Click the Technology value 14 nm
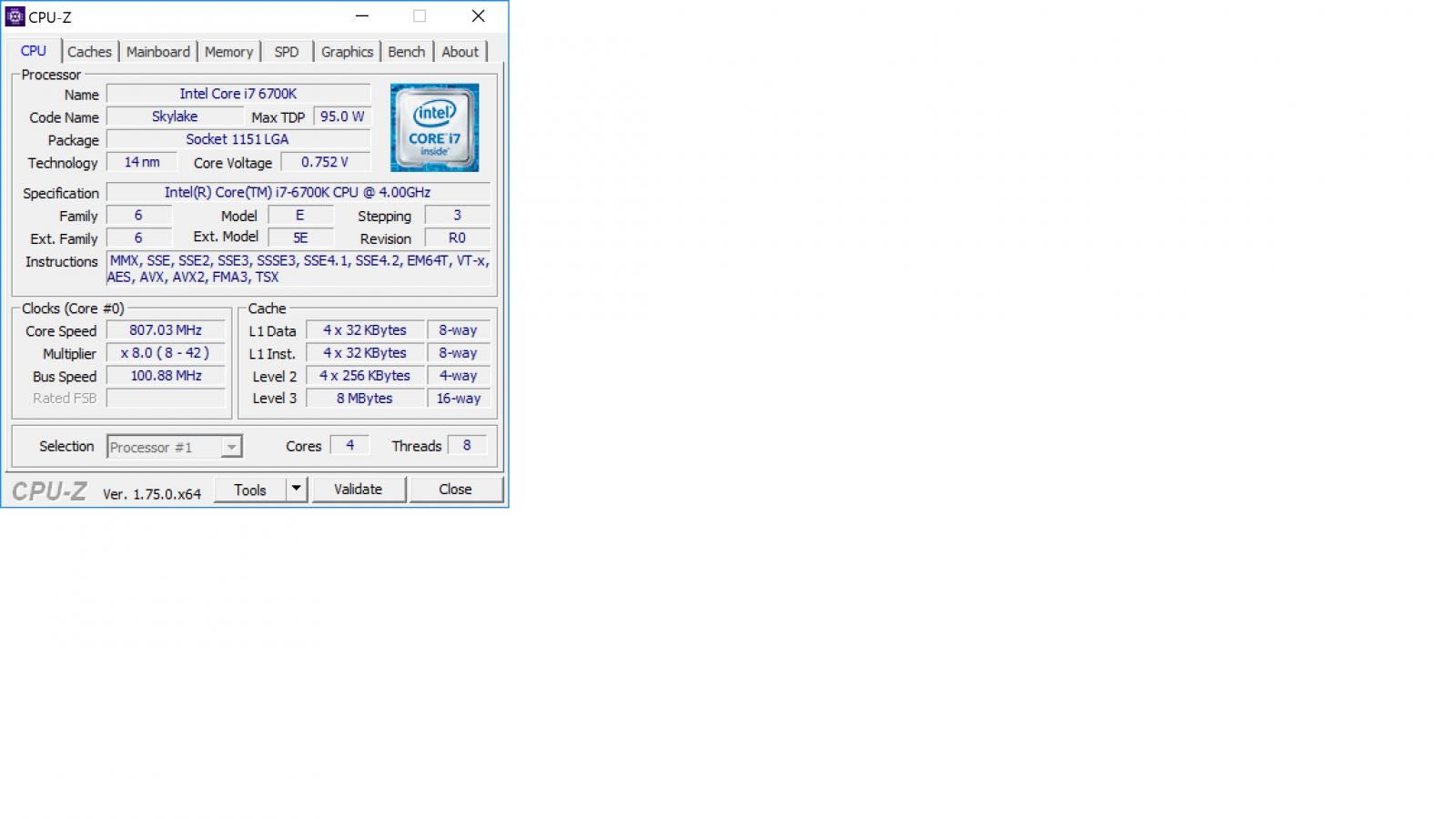 [x=141, y=162]
